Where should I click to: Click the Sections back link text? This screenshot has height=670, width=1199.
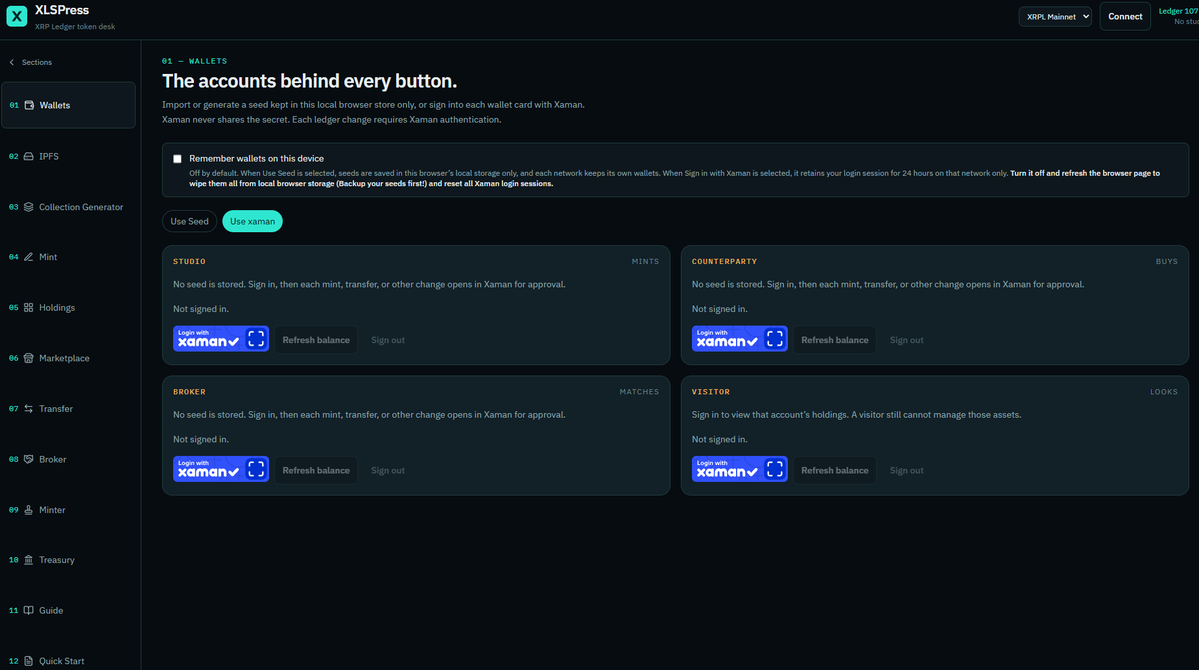click(37, 62)
